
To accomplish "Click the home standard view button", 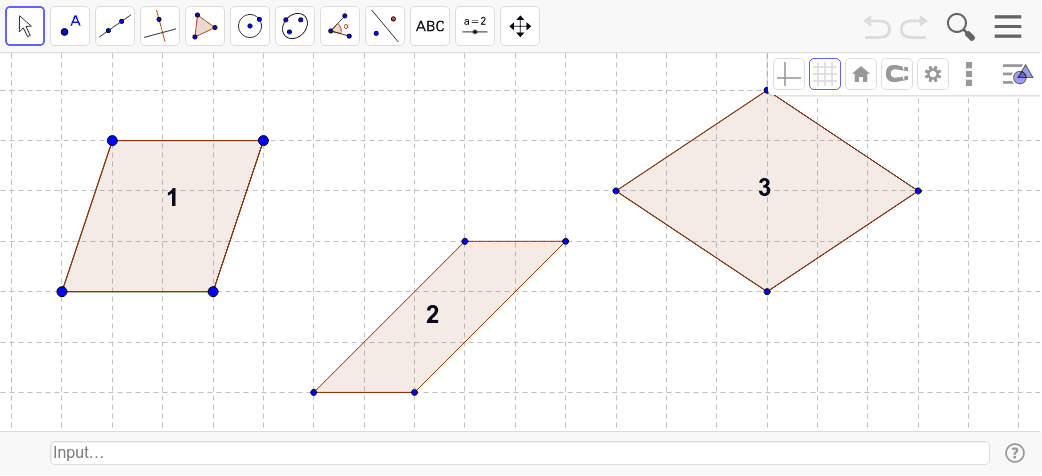I will tap(861, 74).
